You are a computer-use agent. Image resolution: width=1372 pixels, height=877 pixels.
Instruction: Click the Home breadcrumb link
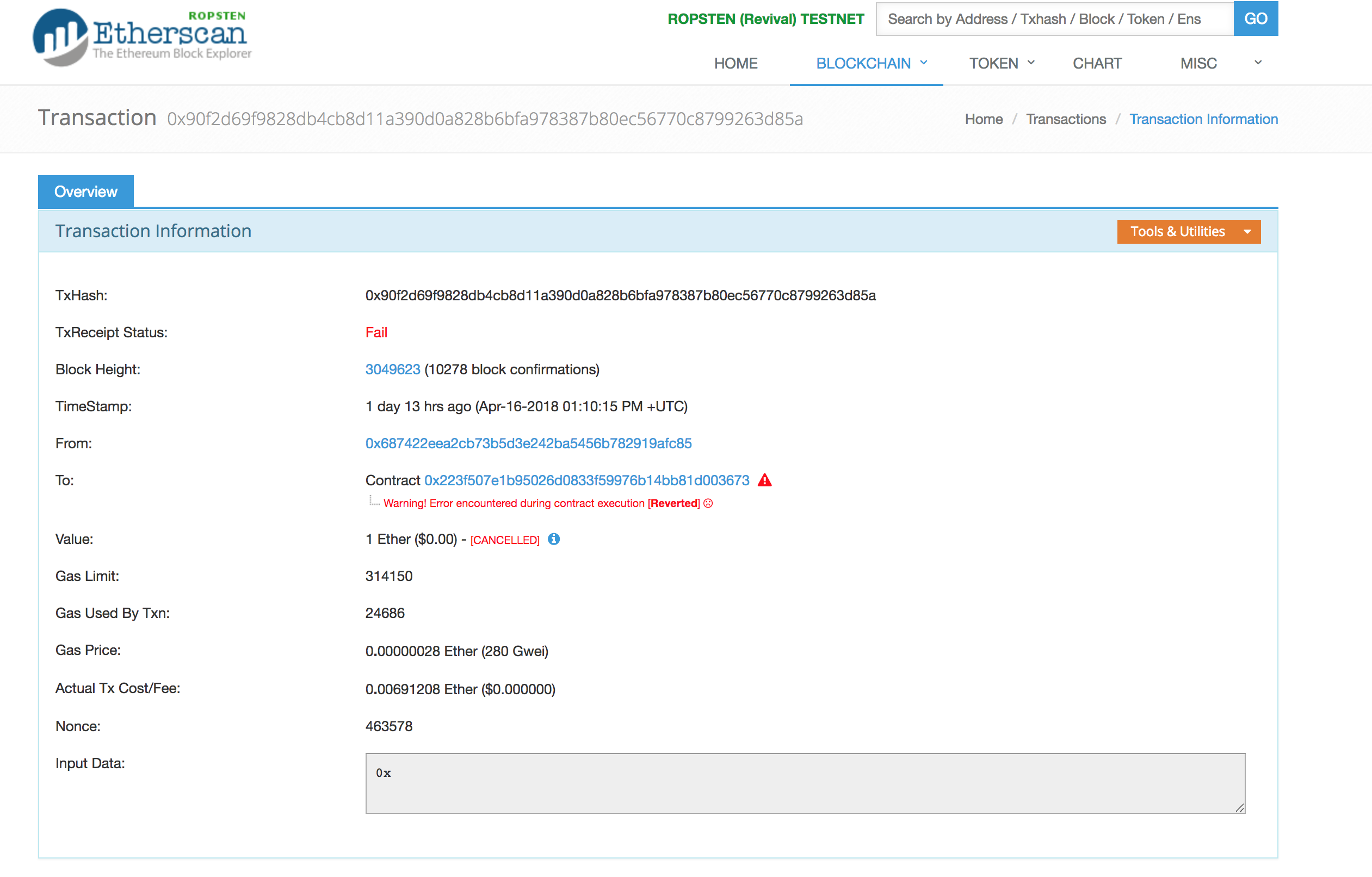984,119
